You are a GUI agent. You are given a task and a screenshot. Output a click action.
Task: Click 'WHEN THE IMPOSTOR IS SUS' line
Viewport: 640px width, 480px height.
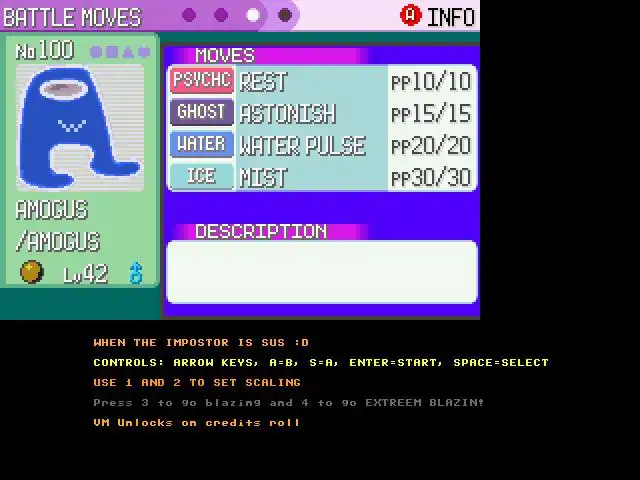(201, 342)
